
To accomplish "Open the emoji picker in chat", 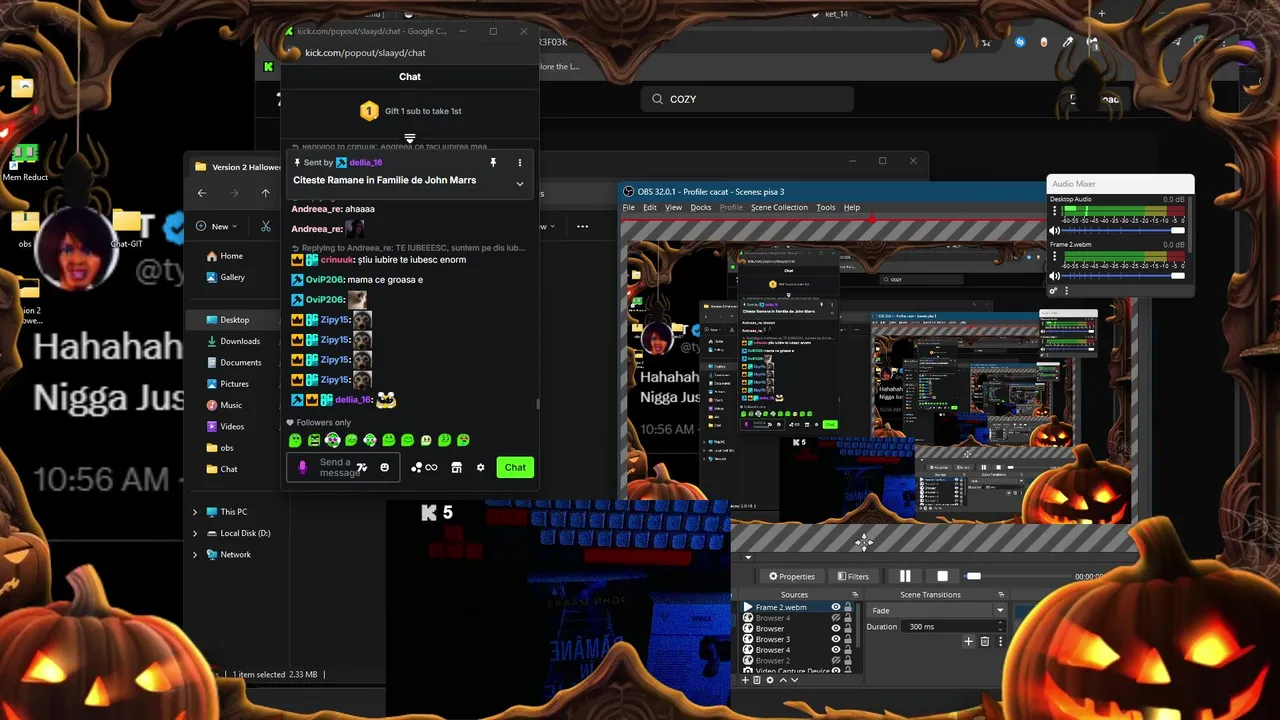I will point(385,467).
